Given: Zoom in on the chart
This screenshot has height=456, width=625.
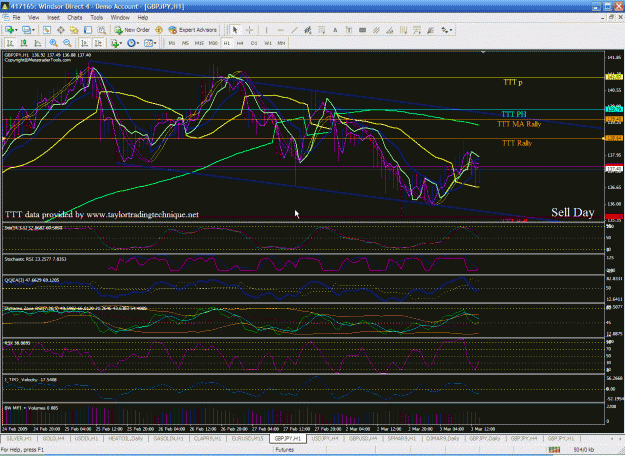Looking at the screenshot, I should point(53,43).
